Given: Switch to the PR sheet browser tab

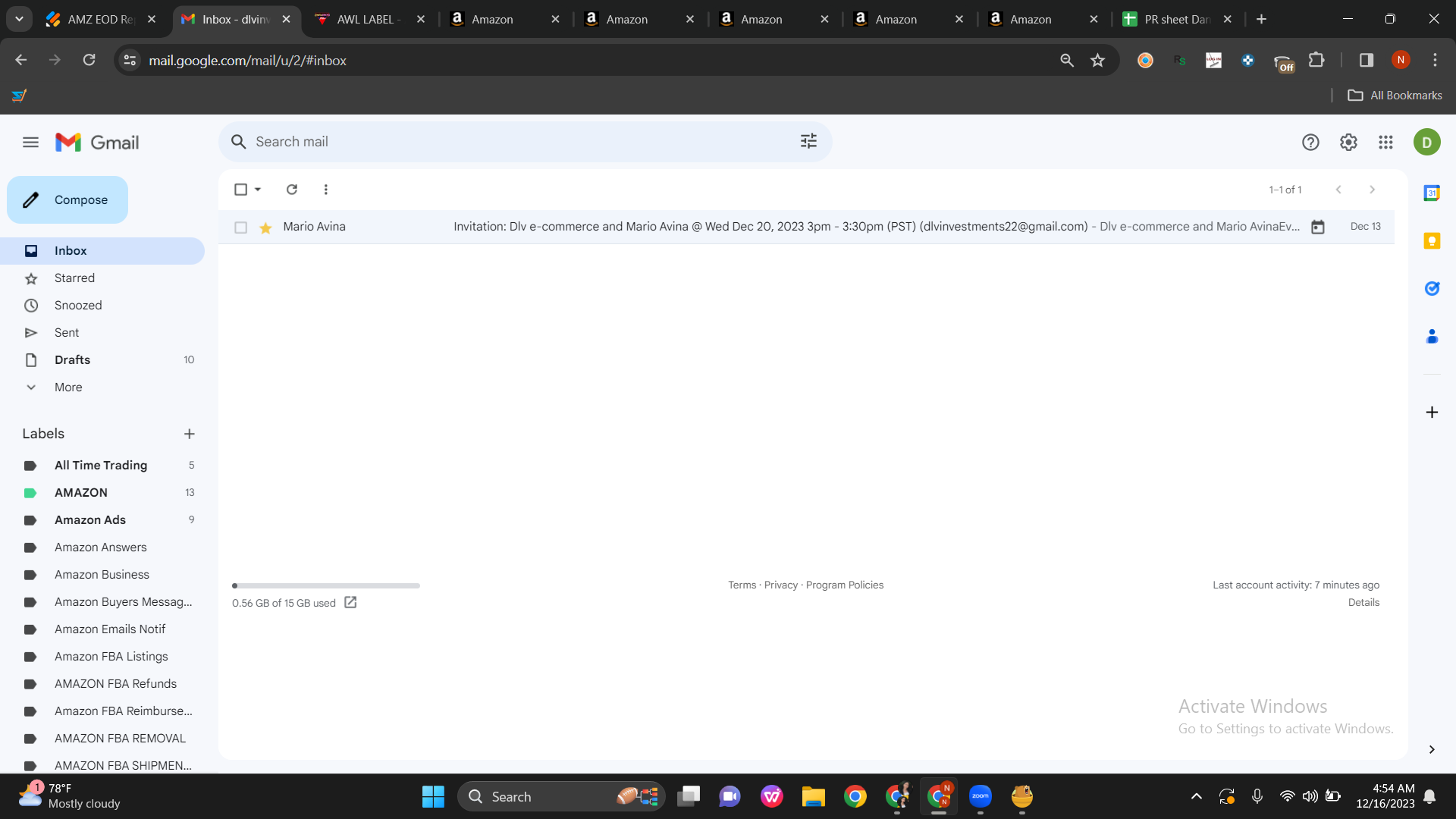Looking at the screenshot, I should 1177,20.
